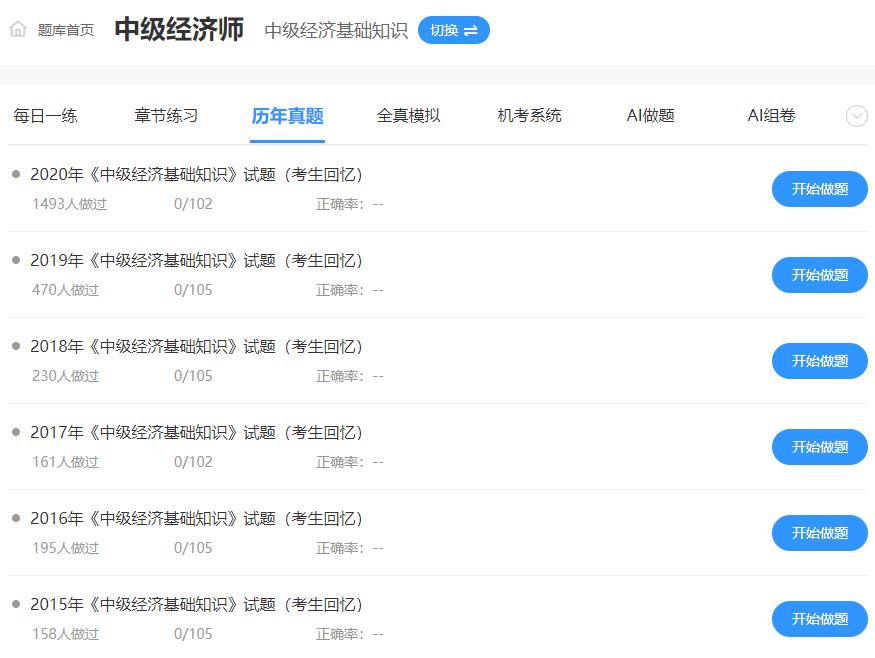Open the 全真模拟 full simulation tab

click(407, 116)
